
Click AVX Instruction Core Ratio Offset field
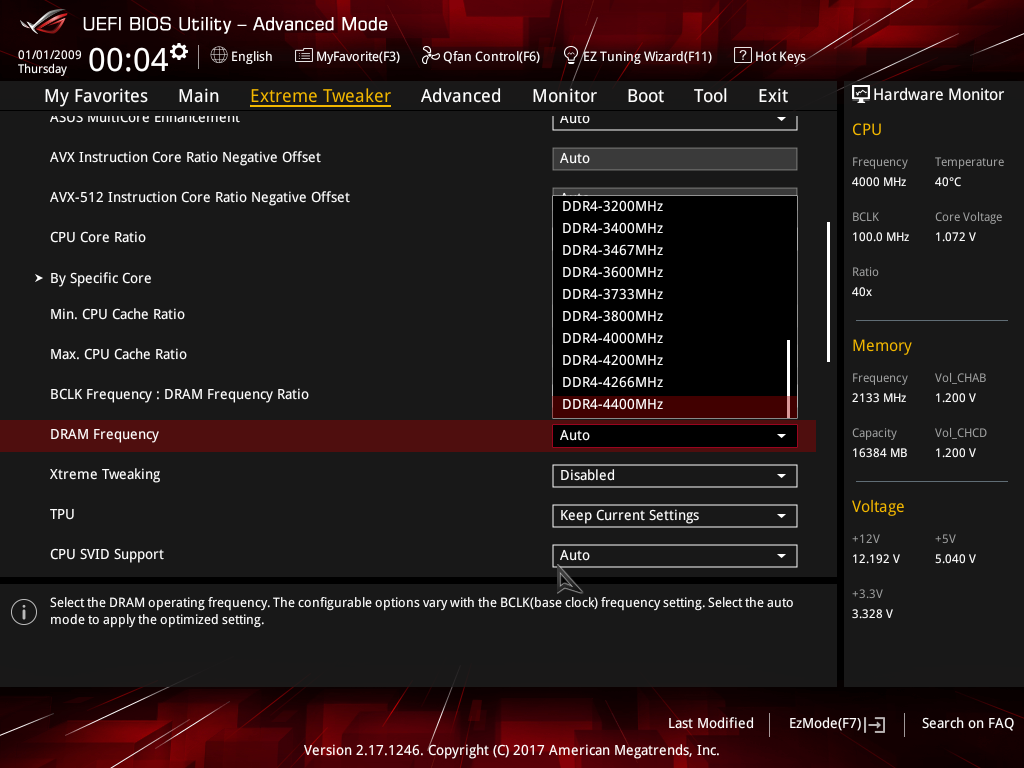[x=675, y=159]
